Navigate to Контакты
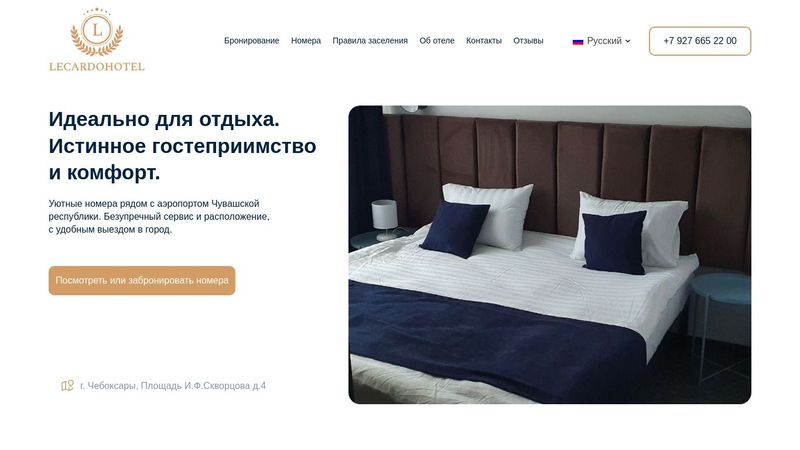Screen dimensions: 800x450 pyautogui.click(x=484, y=41)
